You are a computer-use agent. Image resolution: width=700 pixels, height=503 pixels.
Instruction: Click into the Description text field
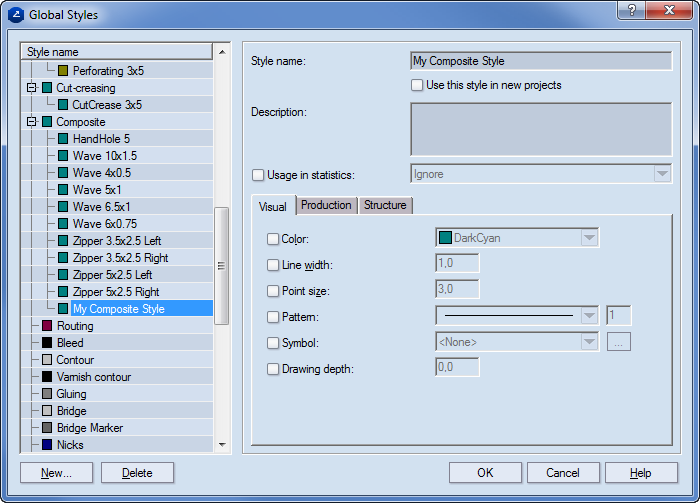[541, 129]
